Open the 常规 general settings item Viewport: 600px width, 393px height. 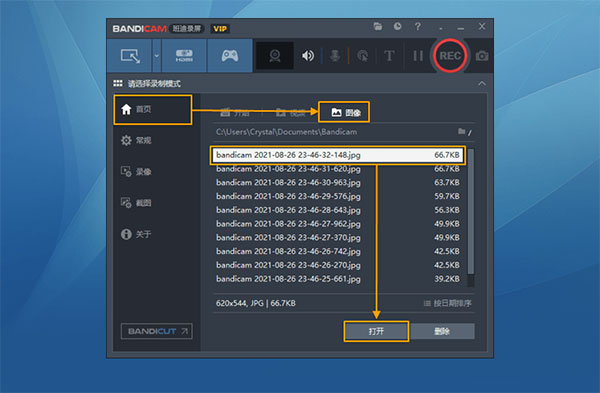[x=136, y=140]
